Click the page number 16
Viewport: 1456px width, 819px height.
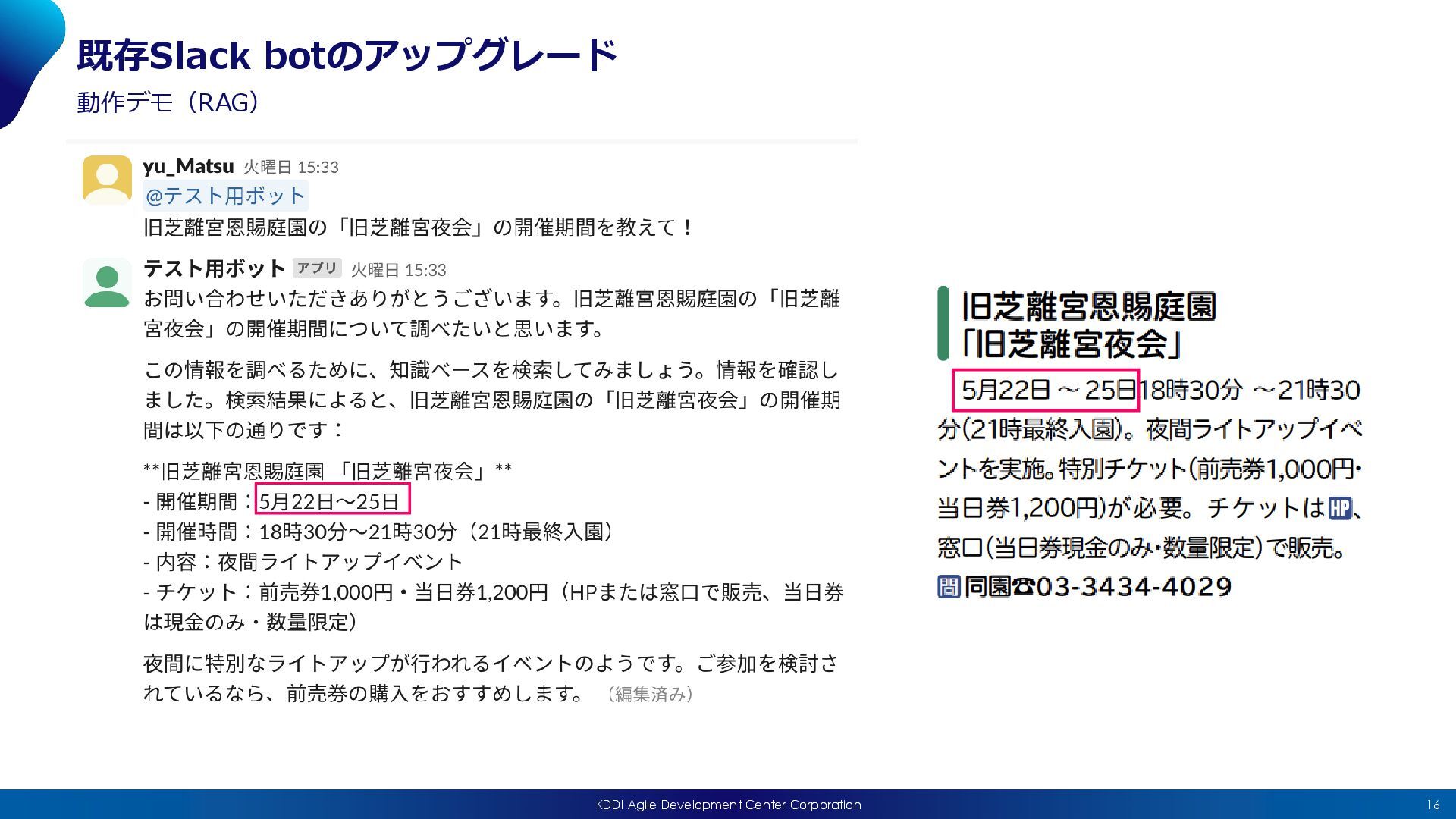pos(1432,805)
